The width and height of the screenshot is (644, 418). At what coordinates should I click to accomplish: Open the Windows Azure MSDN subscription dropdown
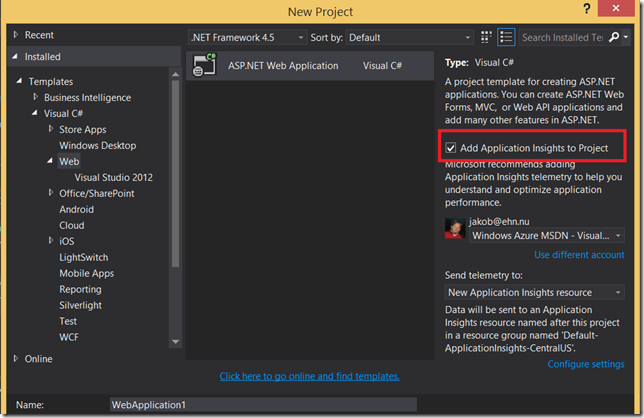click(x=547, y=236)
